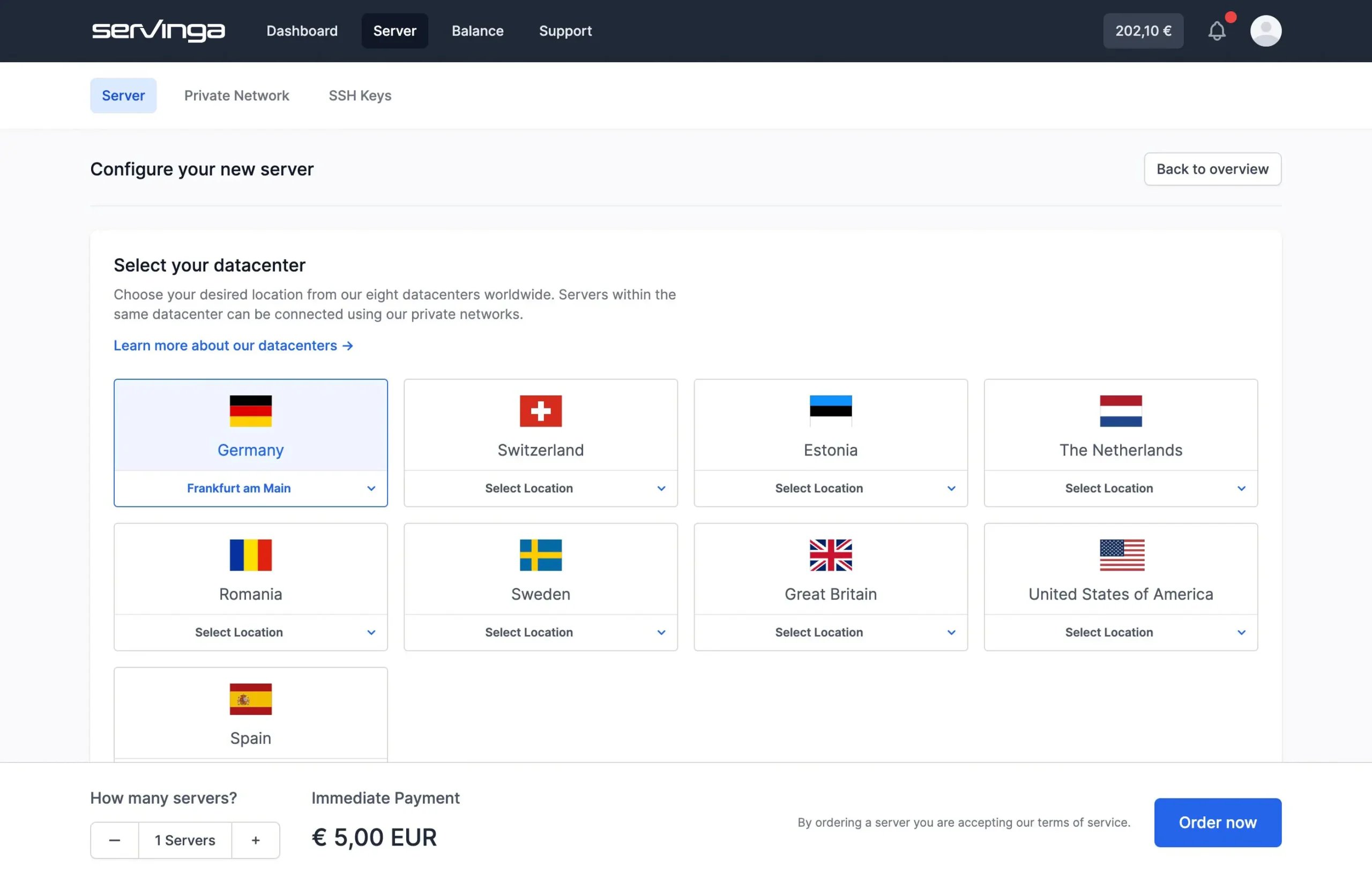This screenshot has height=882, width=1372.
Task: Click the Sweden country label
Action: tap(541, 594)
